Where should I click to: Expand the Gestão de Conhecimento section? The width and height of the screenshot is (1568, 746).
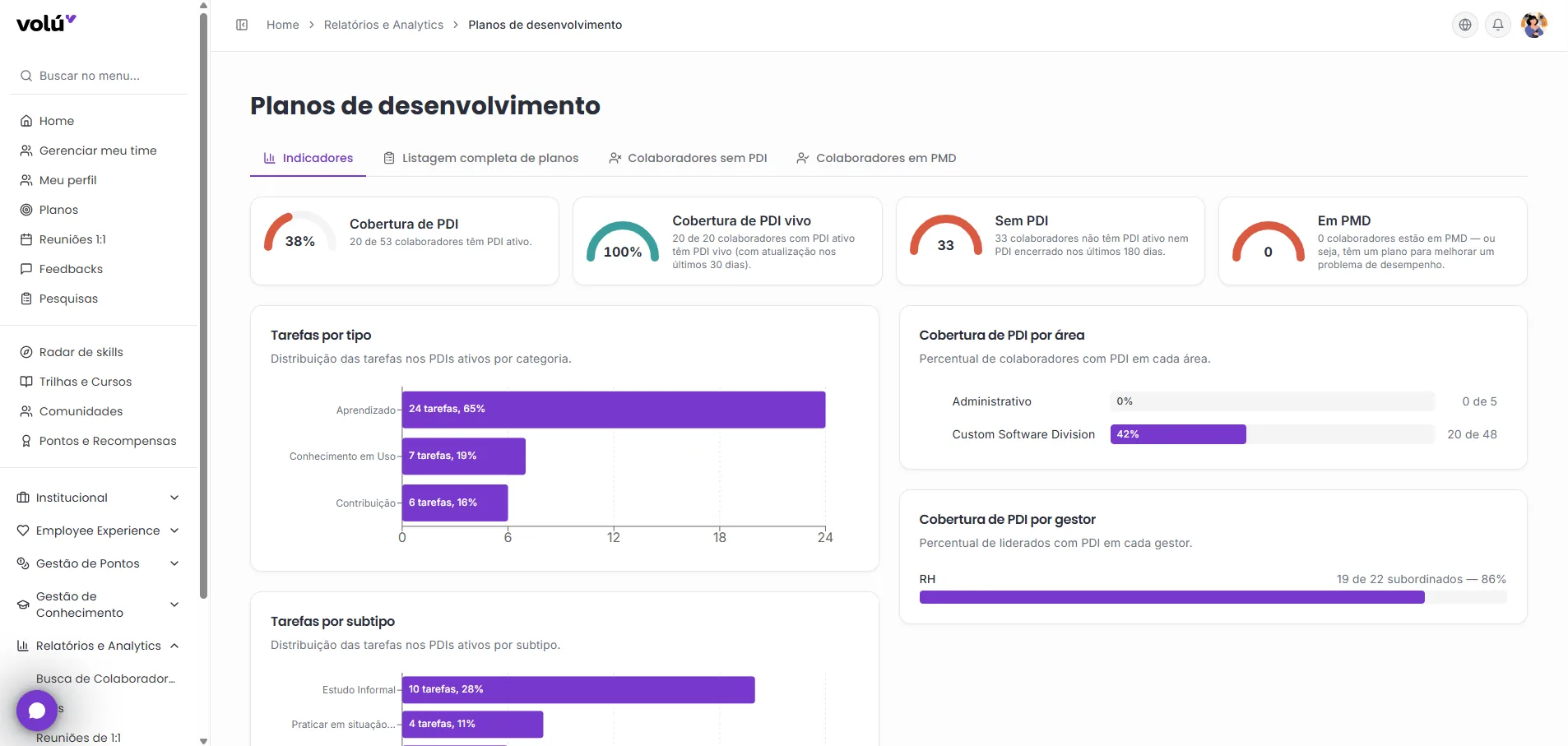tap(98, 605)
